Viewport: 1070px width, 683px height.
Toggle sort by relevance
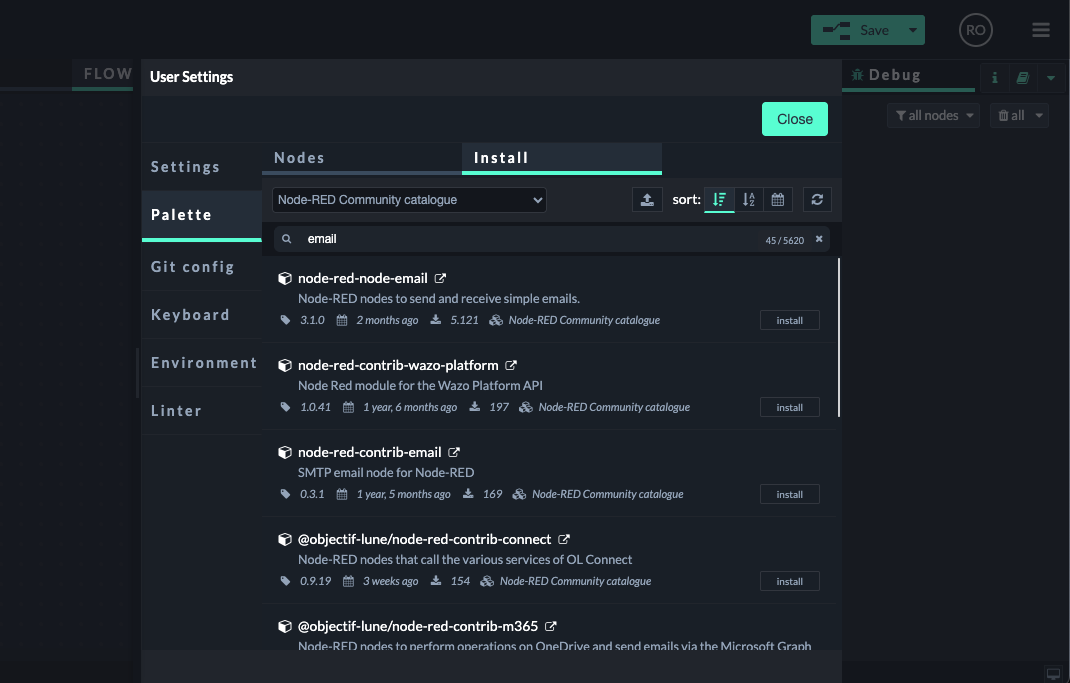tap(719, 199)
